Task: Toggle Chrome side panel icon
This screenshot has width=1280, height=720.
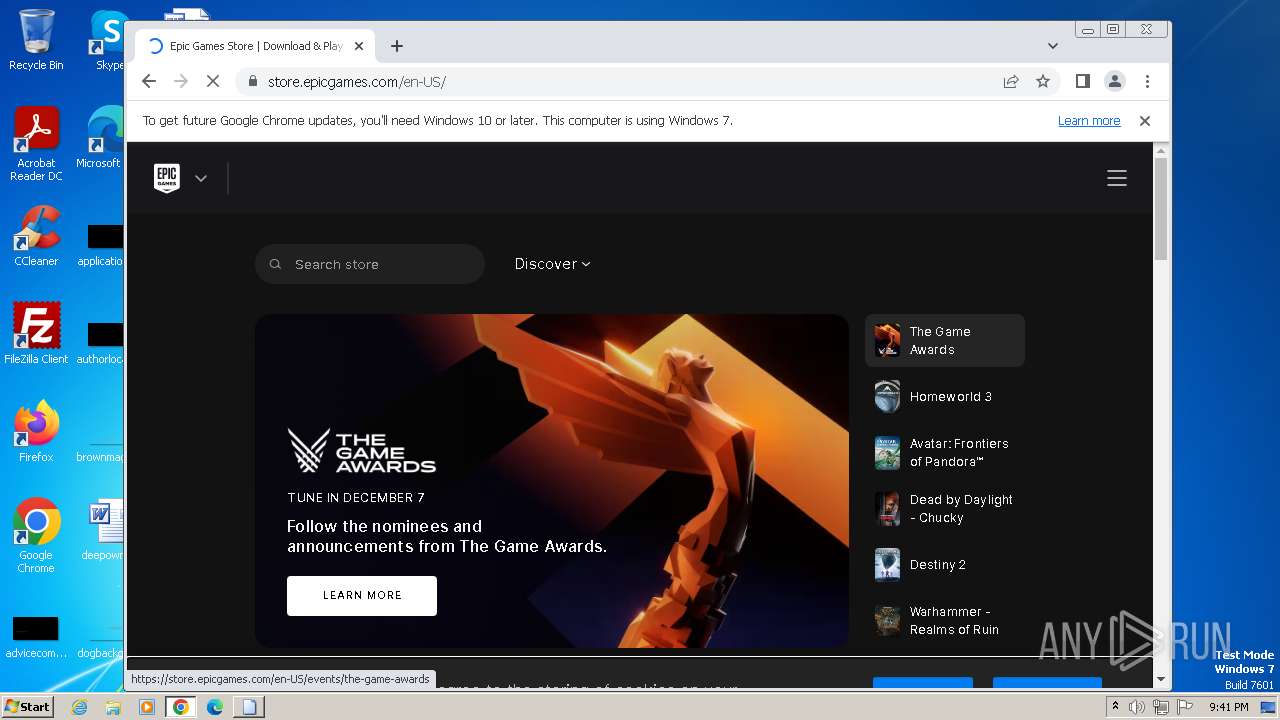Action: pyautogui.click(x=1082, y=81)
